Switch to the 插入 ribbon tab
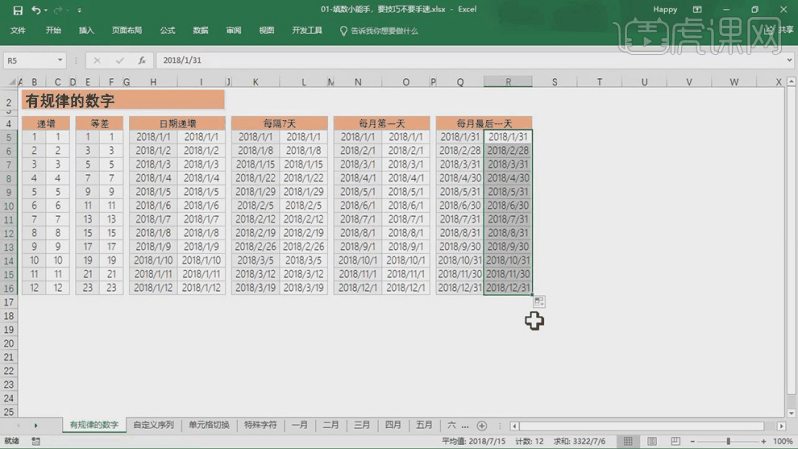Viewport: 798px width, 449px height. pyautogui.click(x=86, y=31)
